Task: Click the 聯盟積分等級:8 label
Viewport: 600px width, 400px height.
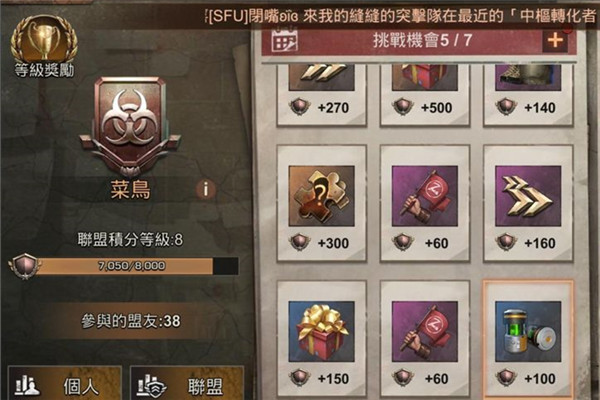Action: pos(130,240)
